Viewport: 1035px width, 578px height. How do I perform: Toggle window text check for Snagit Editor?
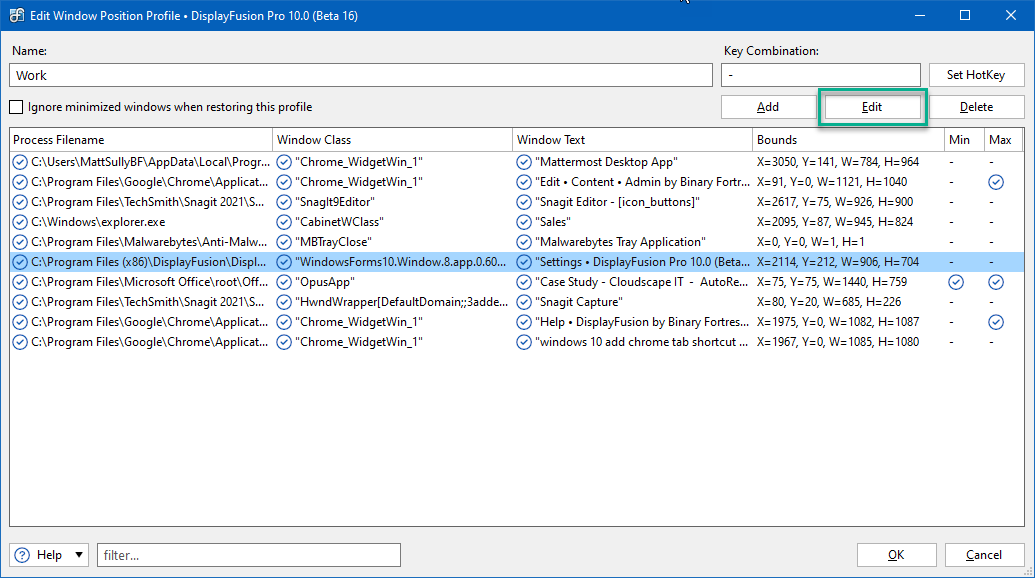524,202
